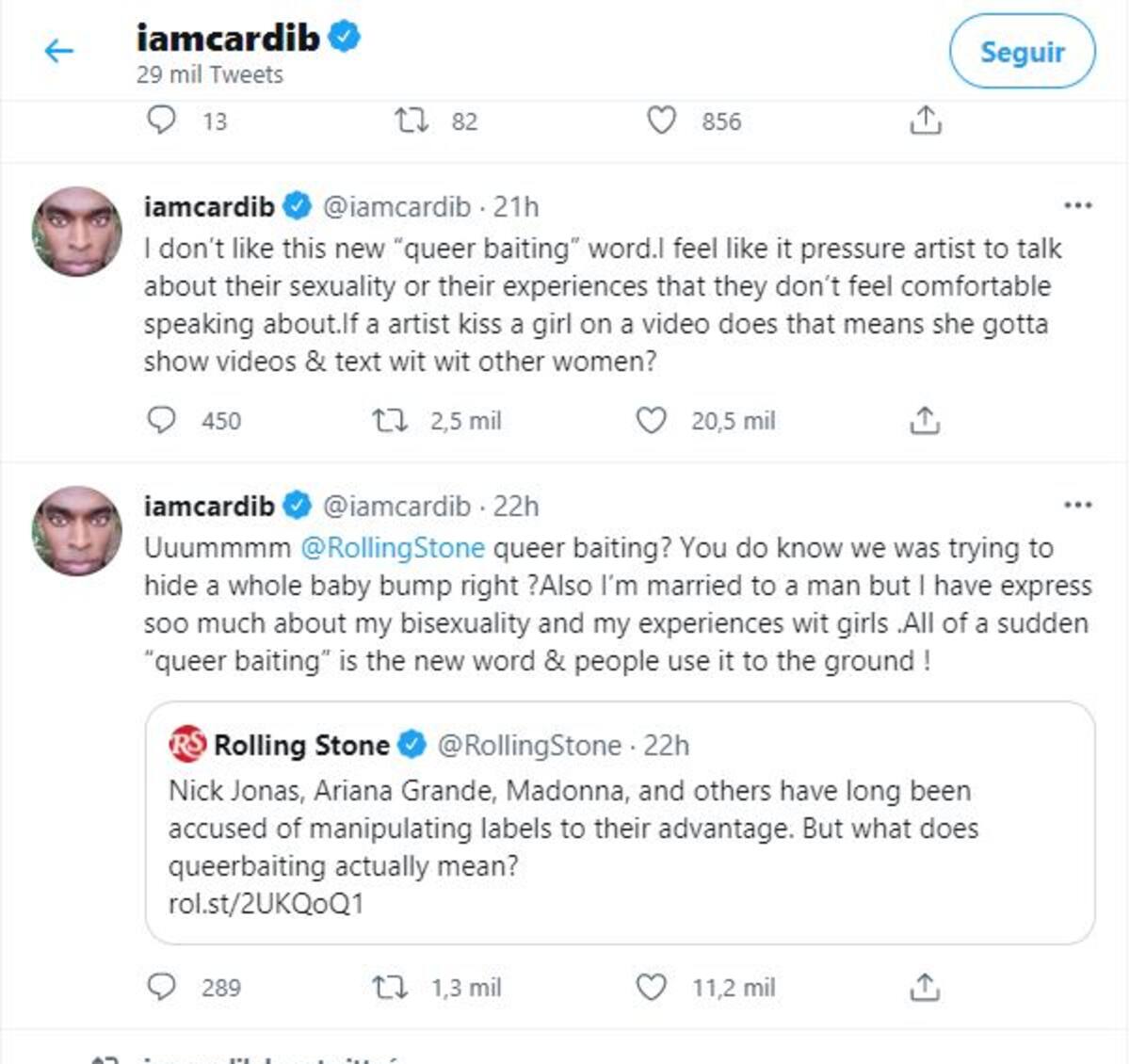The image size is (1130, 1064).
Task: Share the top tweet with 856 likes
Action: (925, 121)
